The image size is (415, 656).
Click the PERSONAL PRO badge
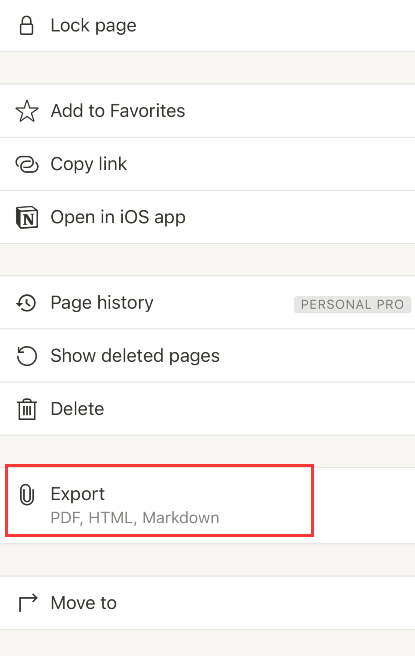[x=352, y=304]
